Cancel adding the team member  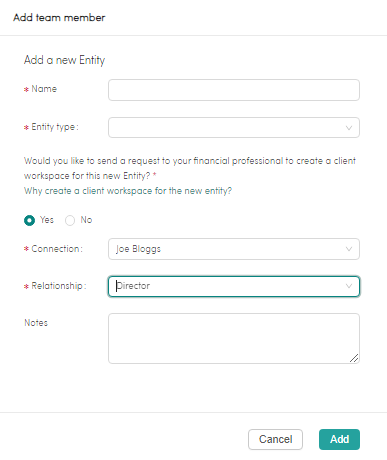275,439
